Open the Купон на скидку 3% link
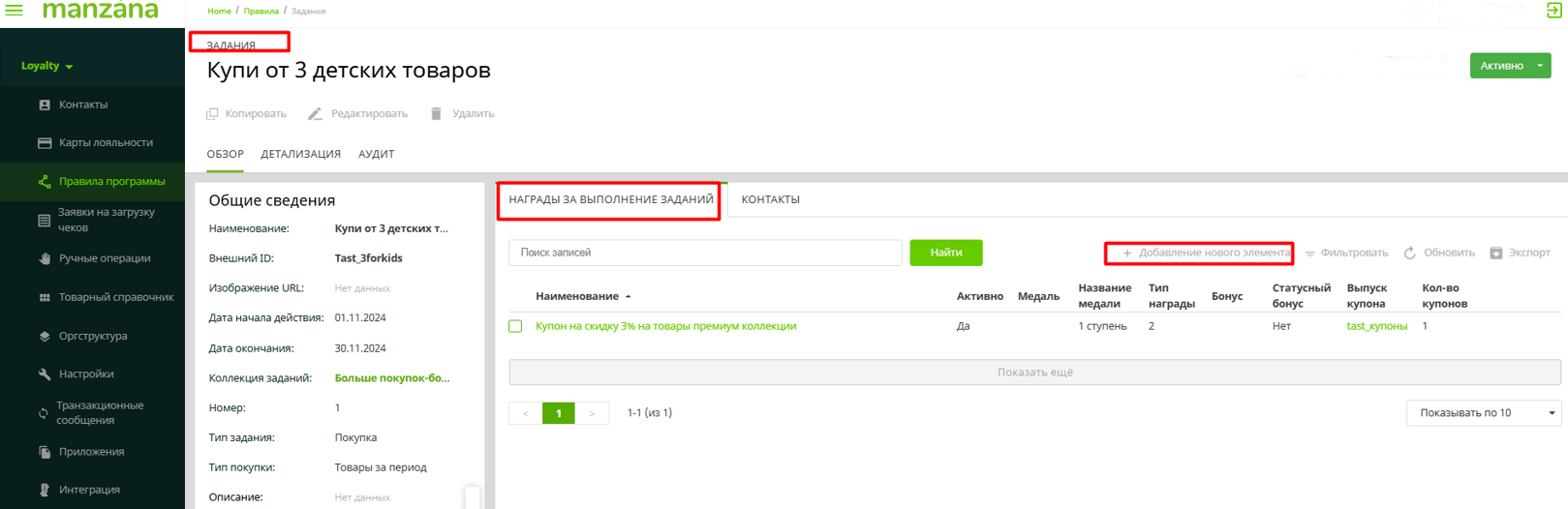The height and width of the screenshot is (509, 1568). point(665,327)
